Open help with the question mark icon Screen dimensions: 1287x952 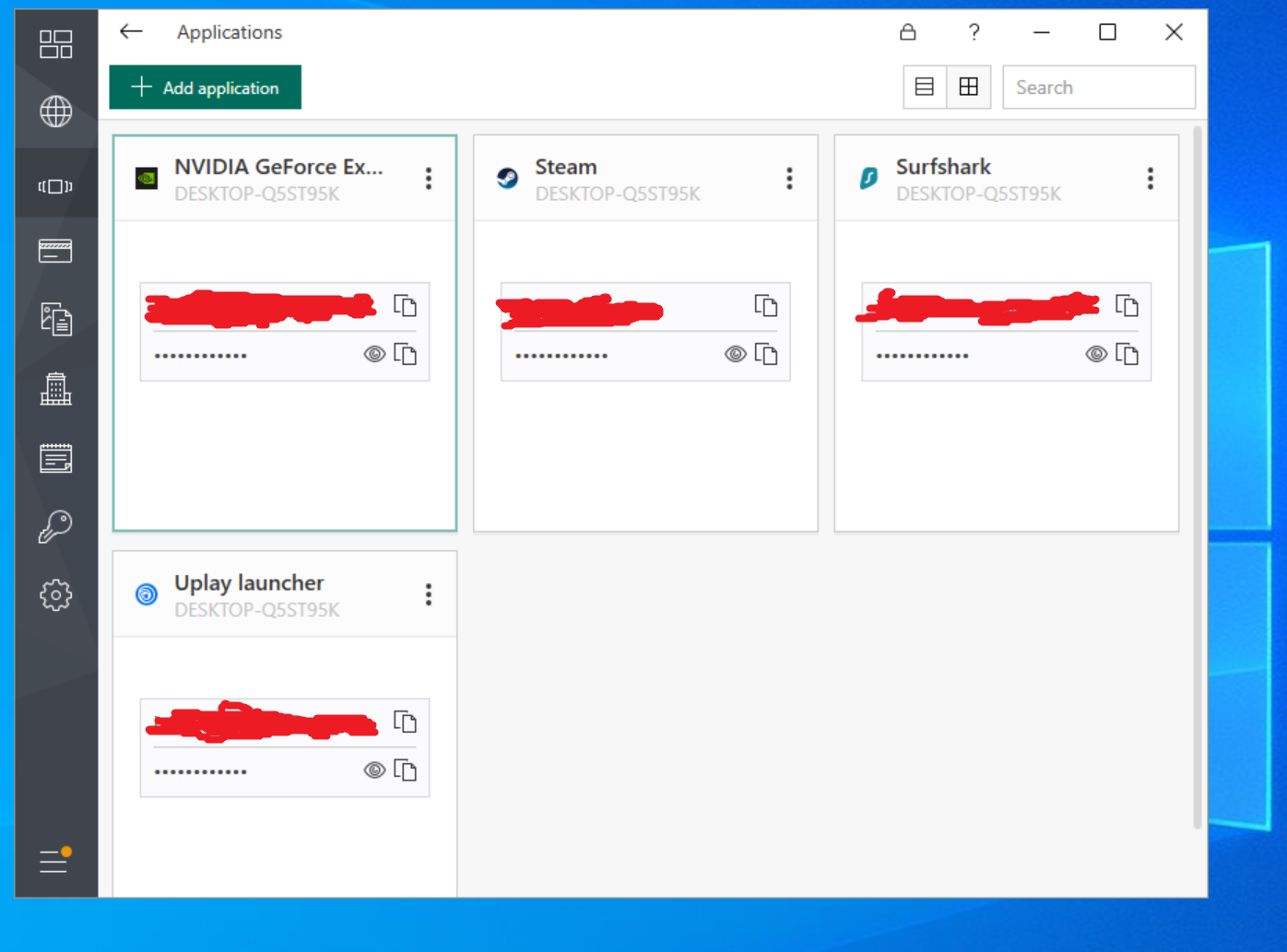tap(974, 32)
